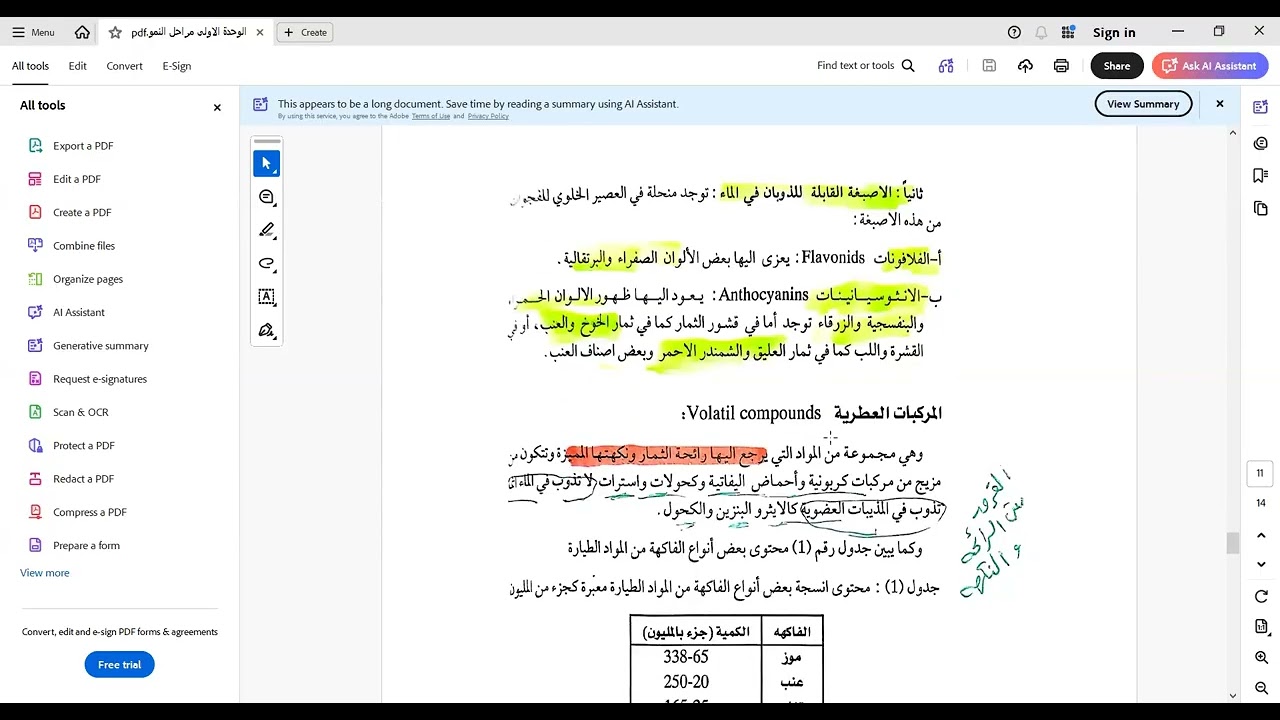This screenshot has width=1280, height=720.
Task: Open Privacy Policy link
Action: tap(488, 116)
